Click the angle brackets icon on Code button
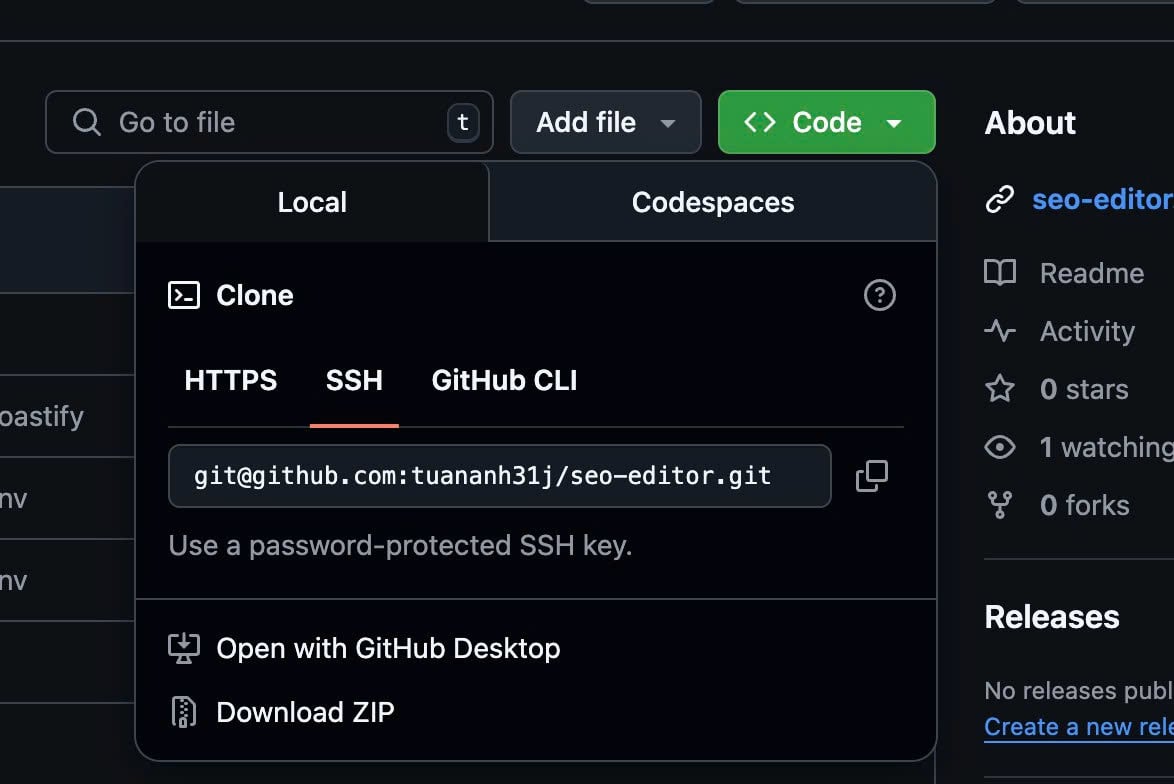Viewport: 1174px width, 784px height. click(x=759, y=122)
